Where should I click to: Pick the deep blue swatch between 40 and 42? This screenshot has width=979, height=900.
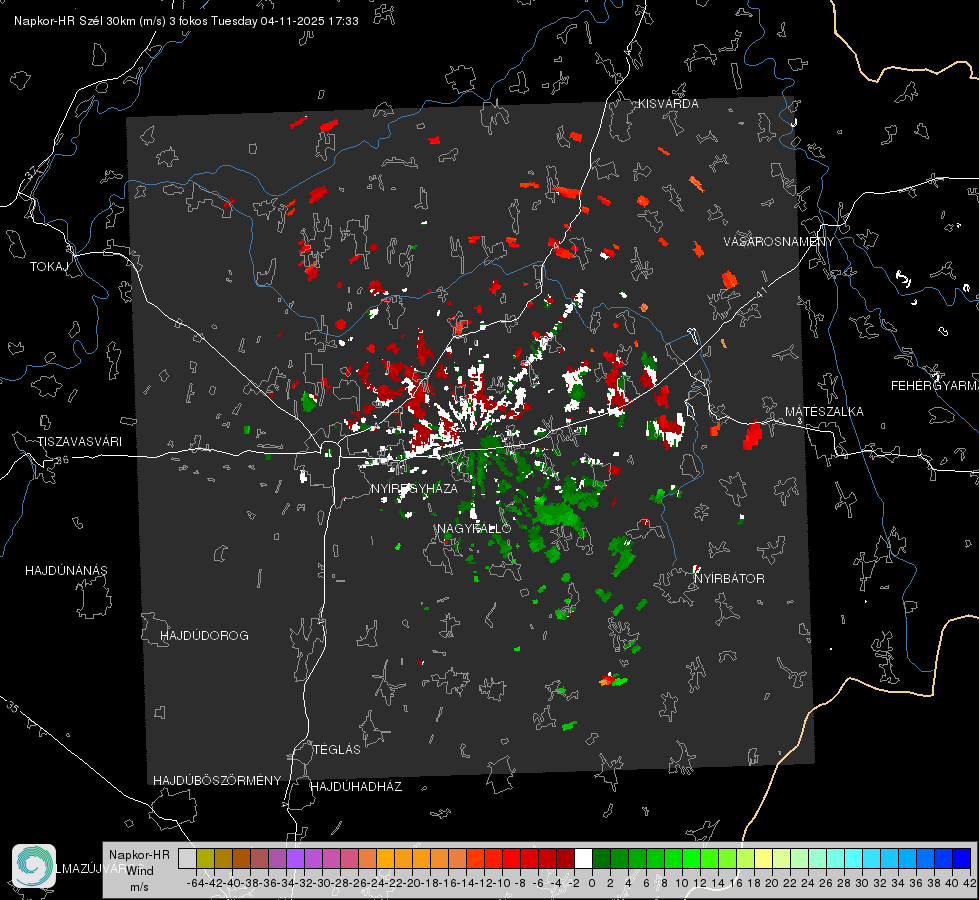[962, 858]
